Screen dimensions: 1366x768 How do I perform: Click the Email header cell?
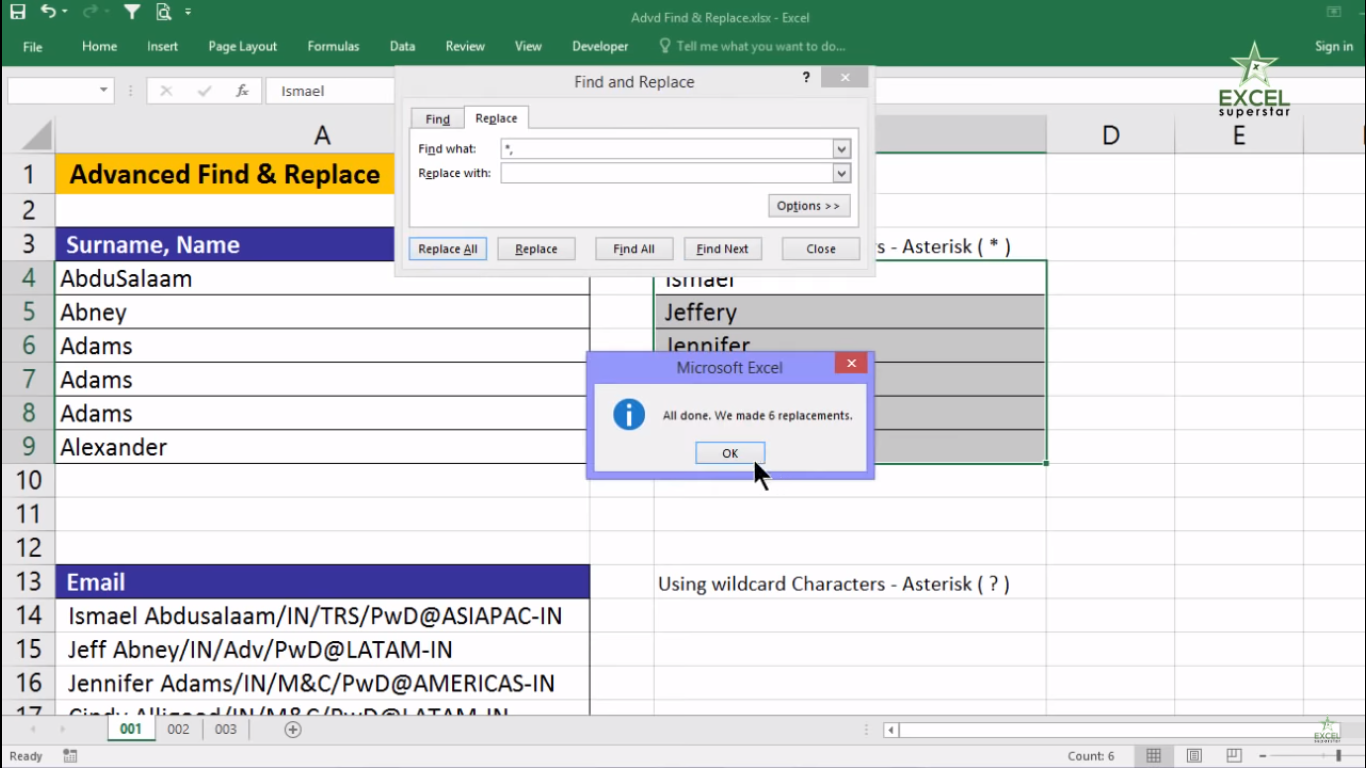322,582
